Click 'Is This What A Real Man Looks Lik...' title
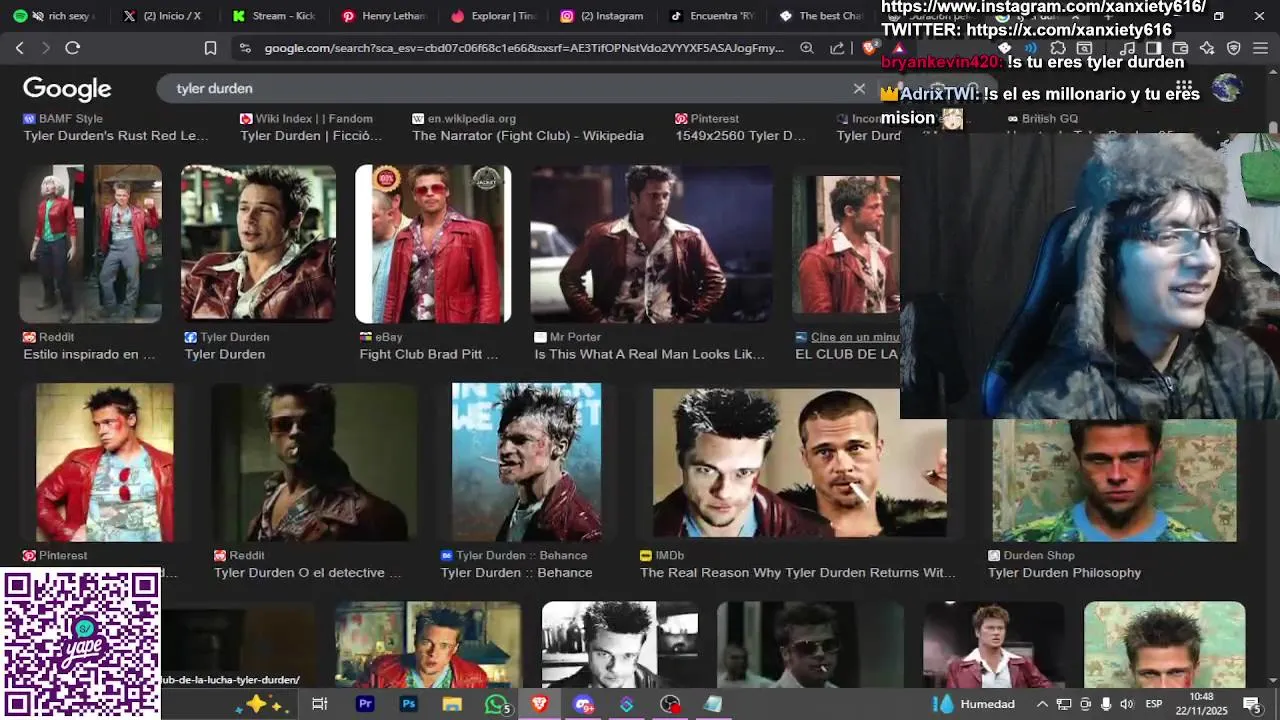 tap(649, 354)
